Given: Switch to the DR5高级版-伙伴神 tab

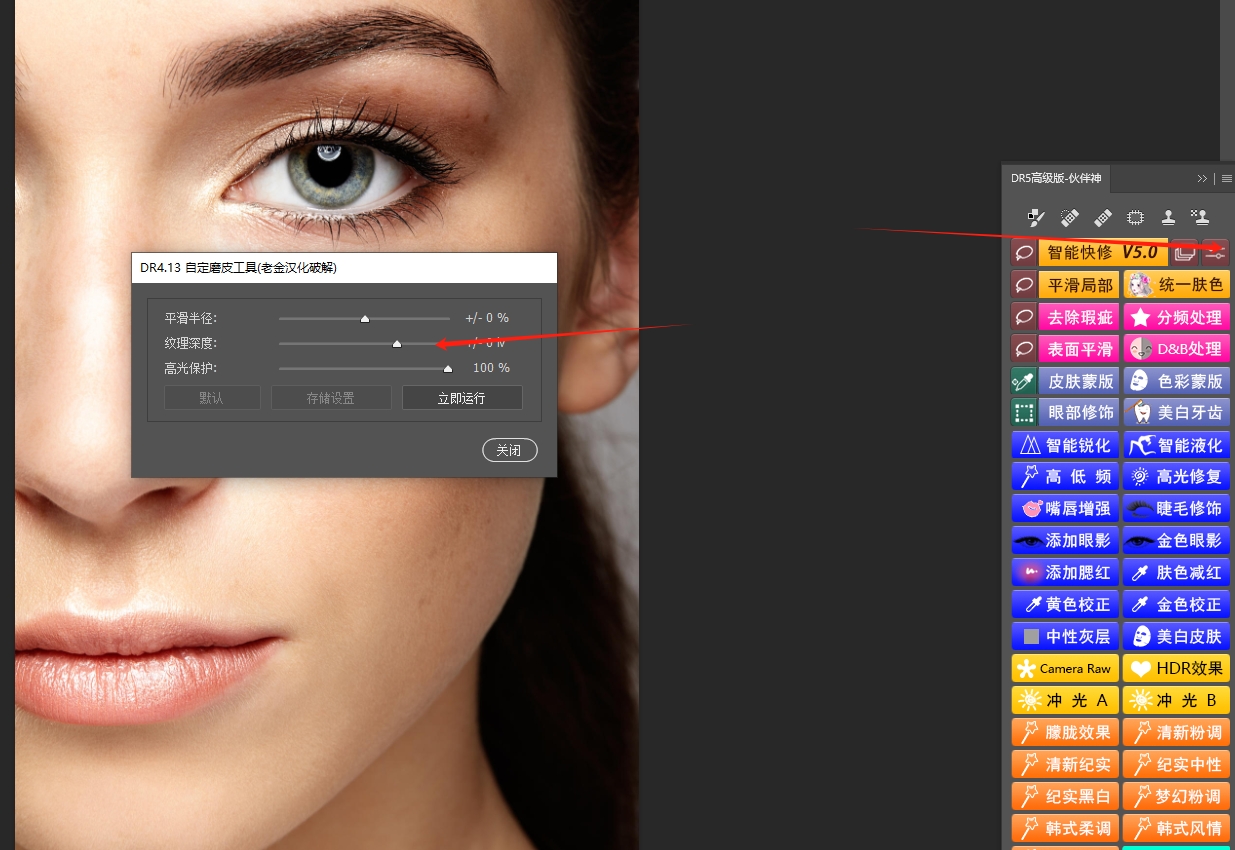Looking at the screenshot, I should [1055, 178].
